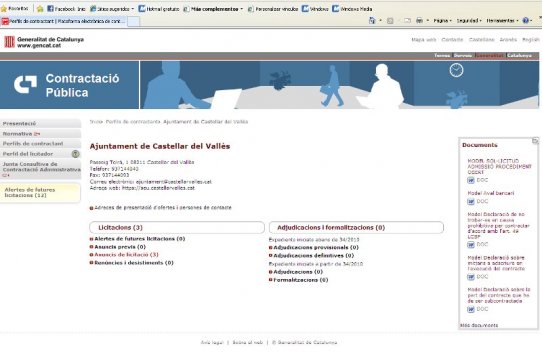542x361 pixels.
Task: Click the browser Help question mark icon
Action: (x=525, y=21)
